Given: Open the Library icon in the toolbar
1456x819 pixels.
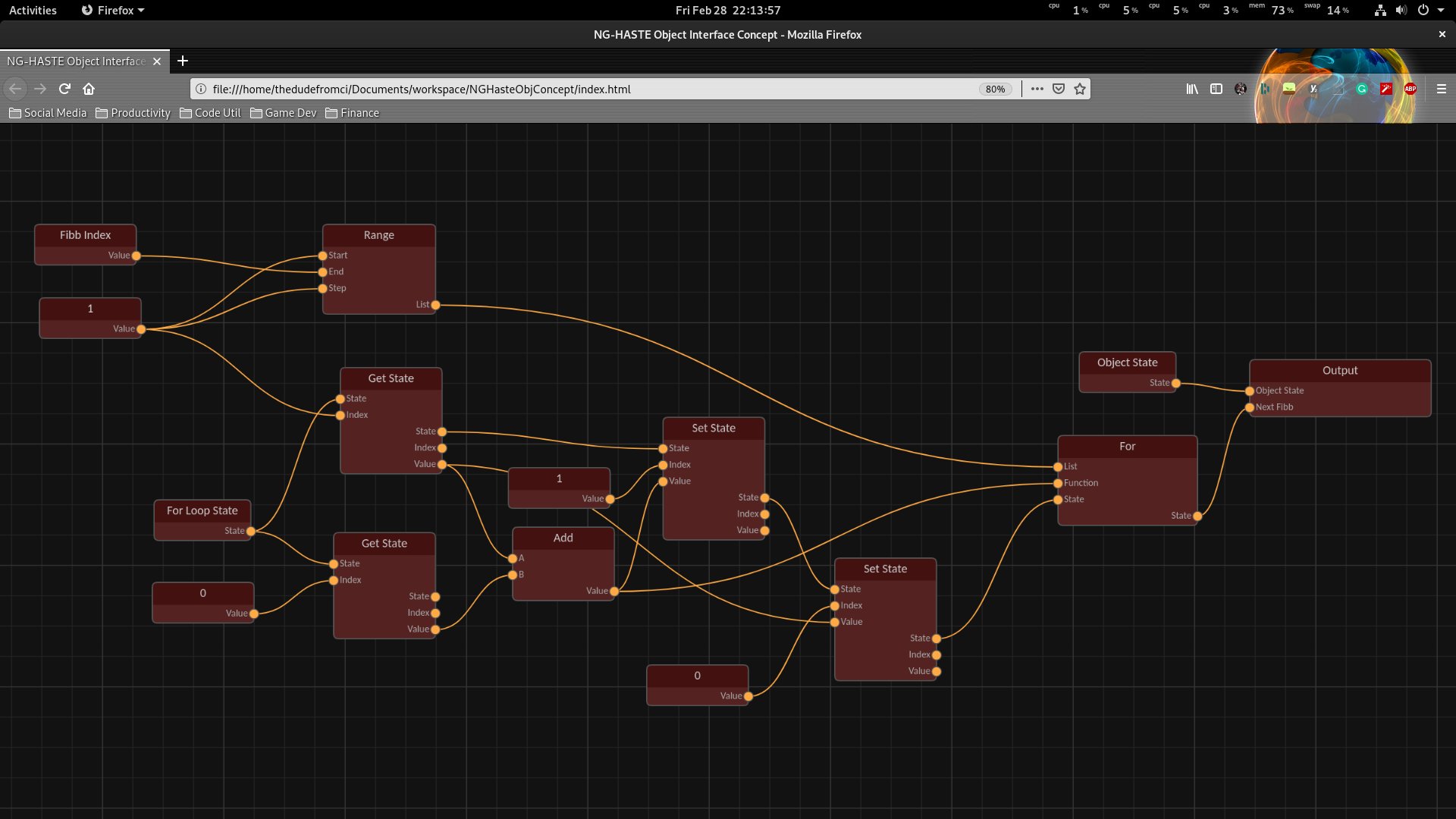Looking at the screenshot, I should tap(1192, 89).
